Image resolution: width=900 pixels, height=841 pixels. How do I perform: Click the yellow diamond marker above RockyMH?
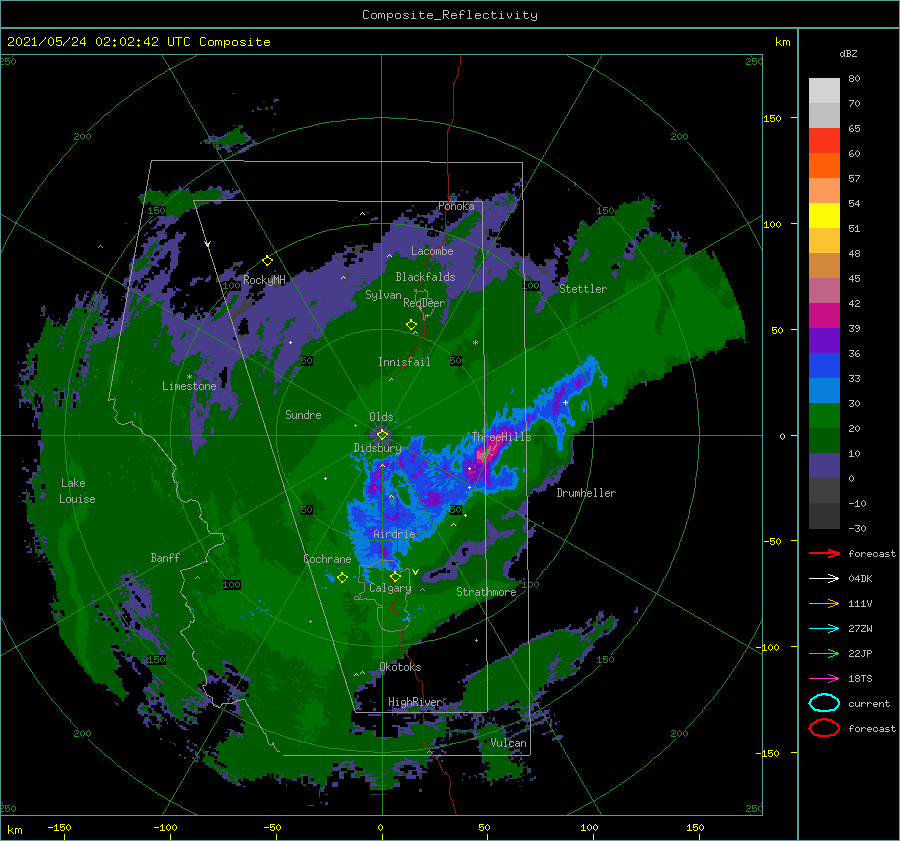coord(267,261)
